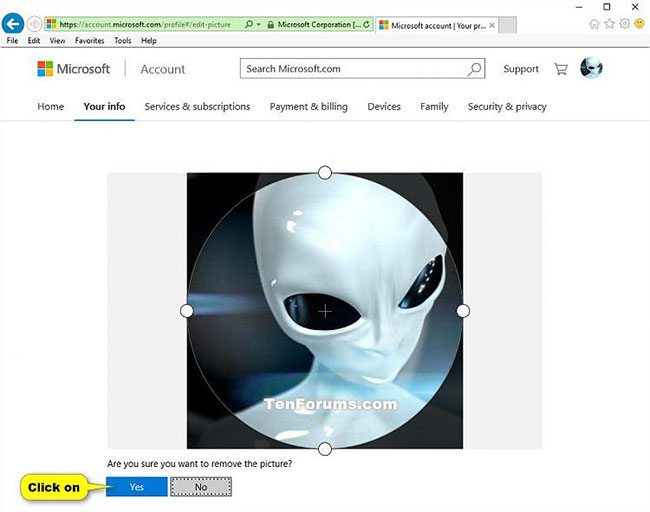Click the search magnifier in Microsoft search box
This screenshot has width=650, height=512.
click(475, 69)
